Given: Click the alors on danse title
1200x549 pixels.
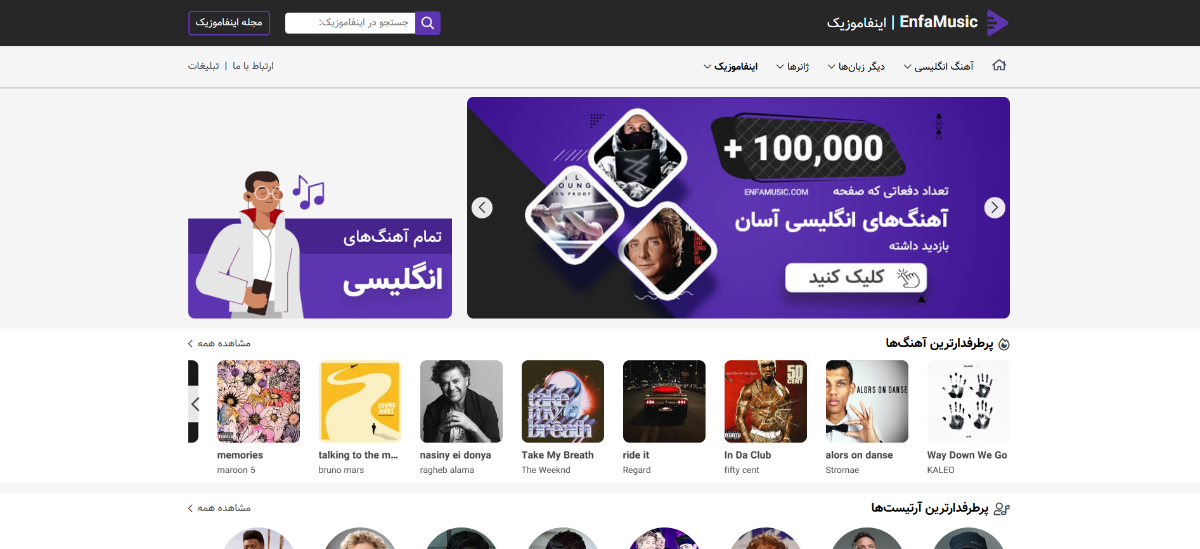Looking at the screenshot, I should coord(859,455).
